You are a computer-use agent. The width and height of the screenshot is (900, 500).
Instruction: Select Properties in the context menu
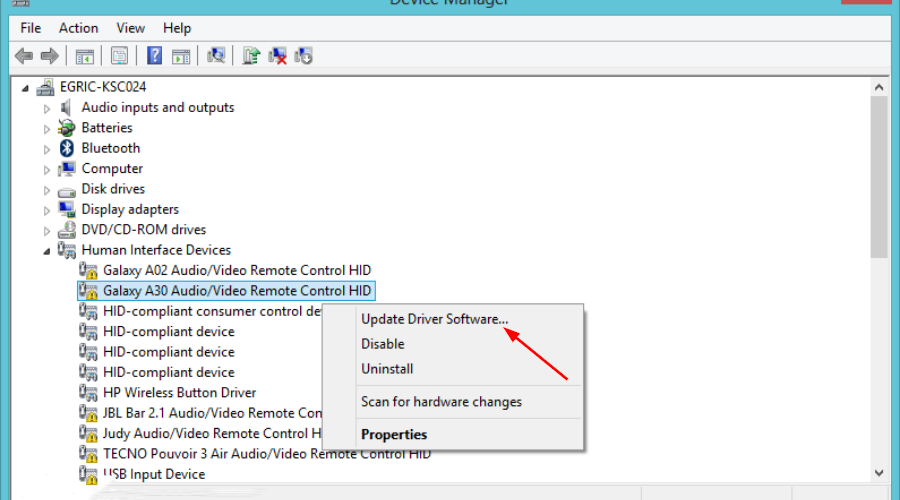(x=394, y=435)
